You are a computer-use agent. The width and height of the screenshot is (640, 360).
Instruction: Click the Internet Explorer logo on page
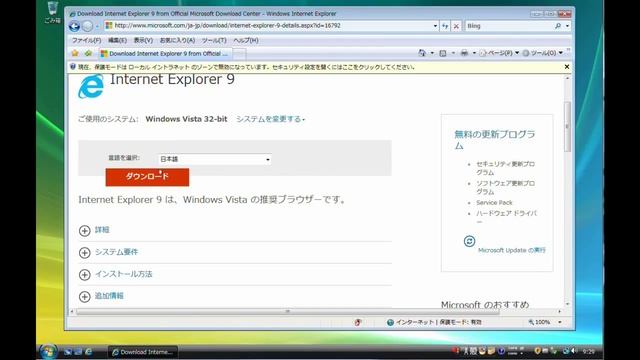pos(91,87)
